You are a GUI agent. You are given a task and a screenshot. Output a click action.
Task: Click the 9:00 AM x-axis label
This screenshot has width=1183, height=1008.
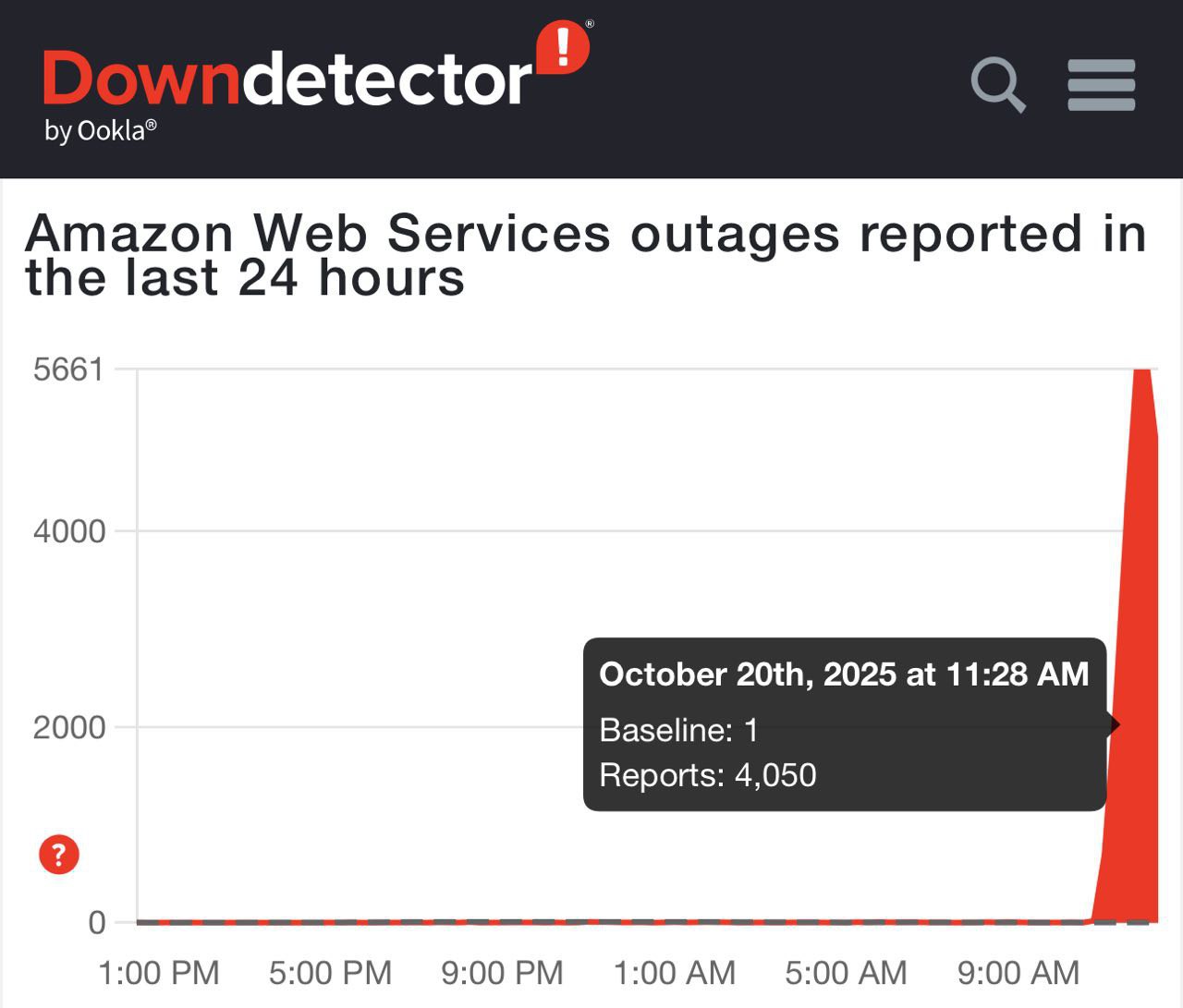(1018, 973)
